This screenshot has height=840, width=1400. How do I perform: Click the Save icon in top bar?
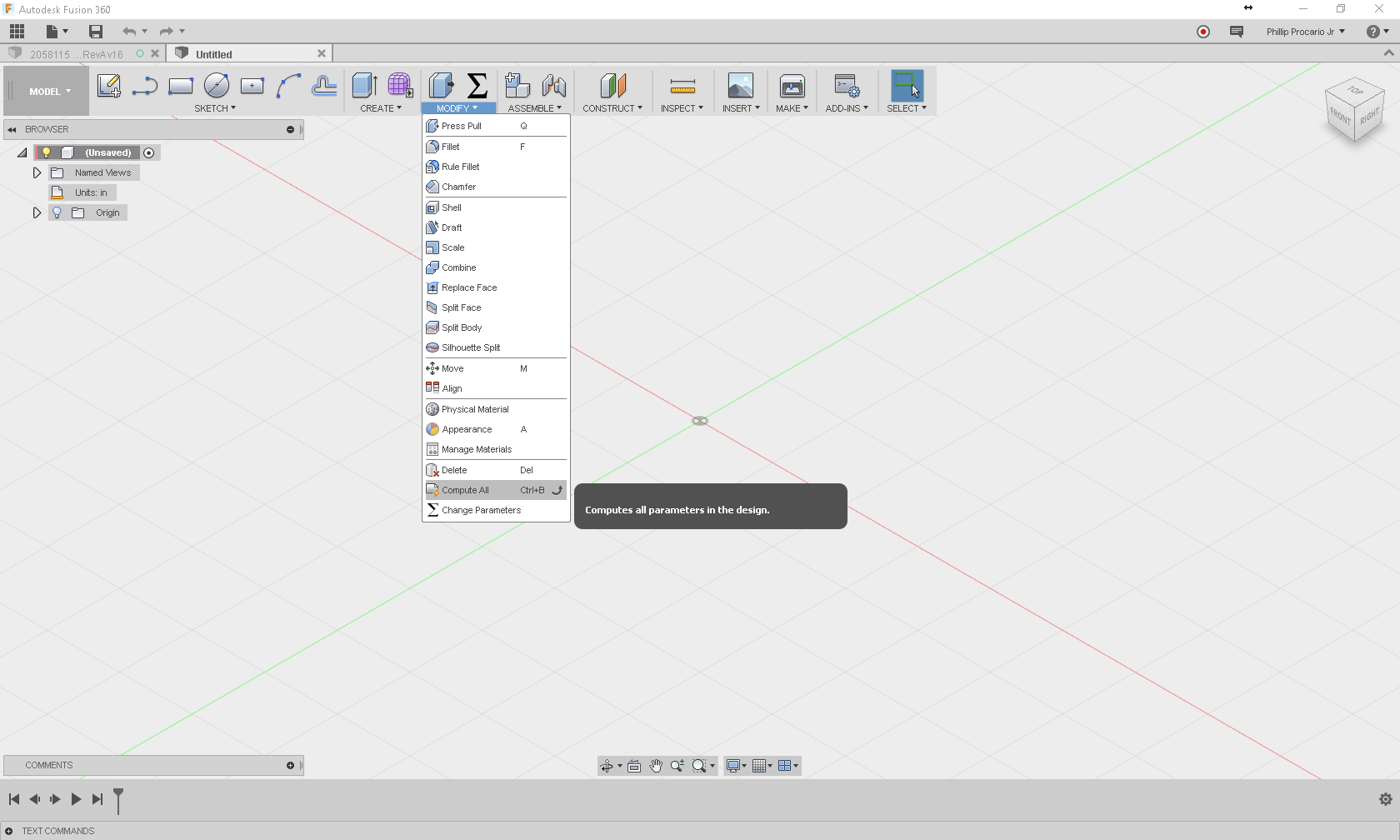click(x=96, y=32)
